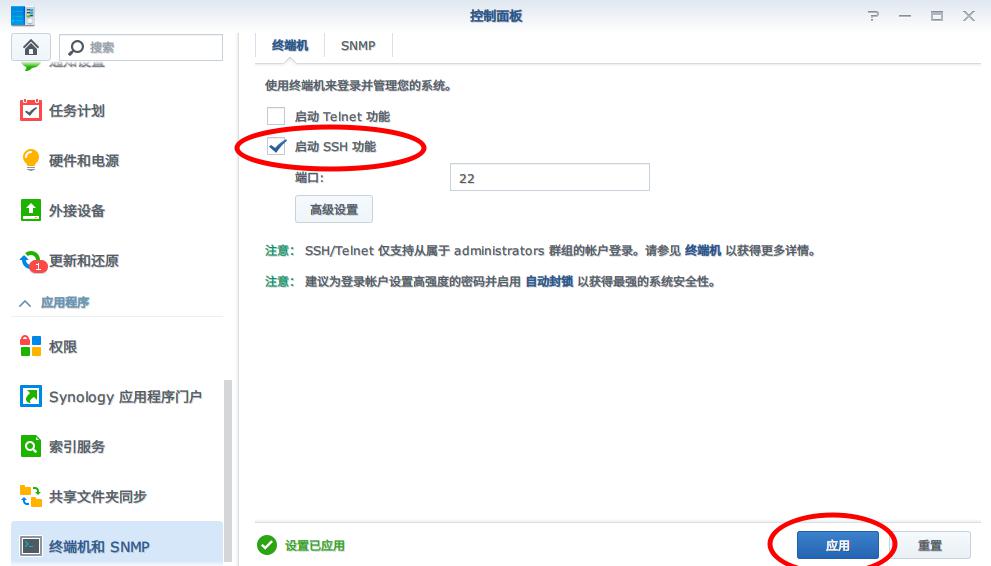Click the SSH port input field
991x566 pixels.
[549, 178]
